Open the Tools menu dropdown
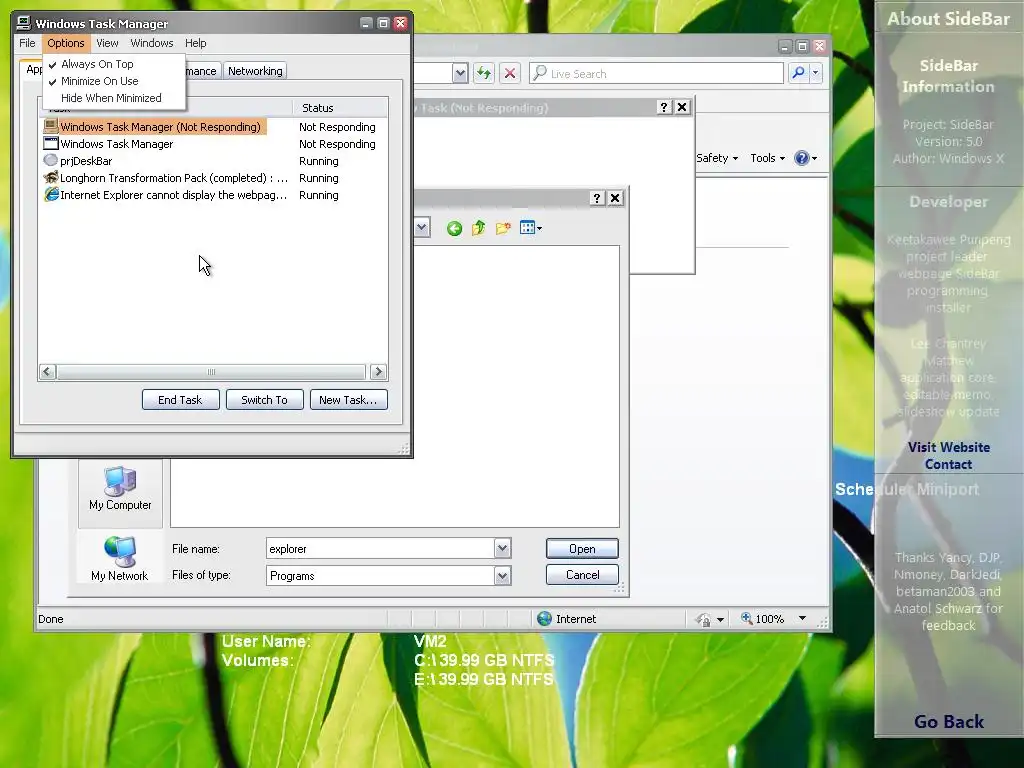 click(767, 158)
